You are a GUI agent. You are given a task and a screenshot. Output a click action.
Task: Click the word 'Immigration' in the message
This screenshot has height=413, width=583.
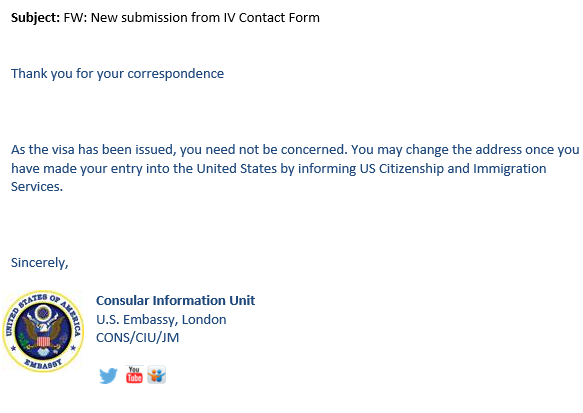[509, 169]
